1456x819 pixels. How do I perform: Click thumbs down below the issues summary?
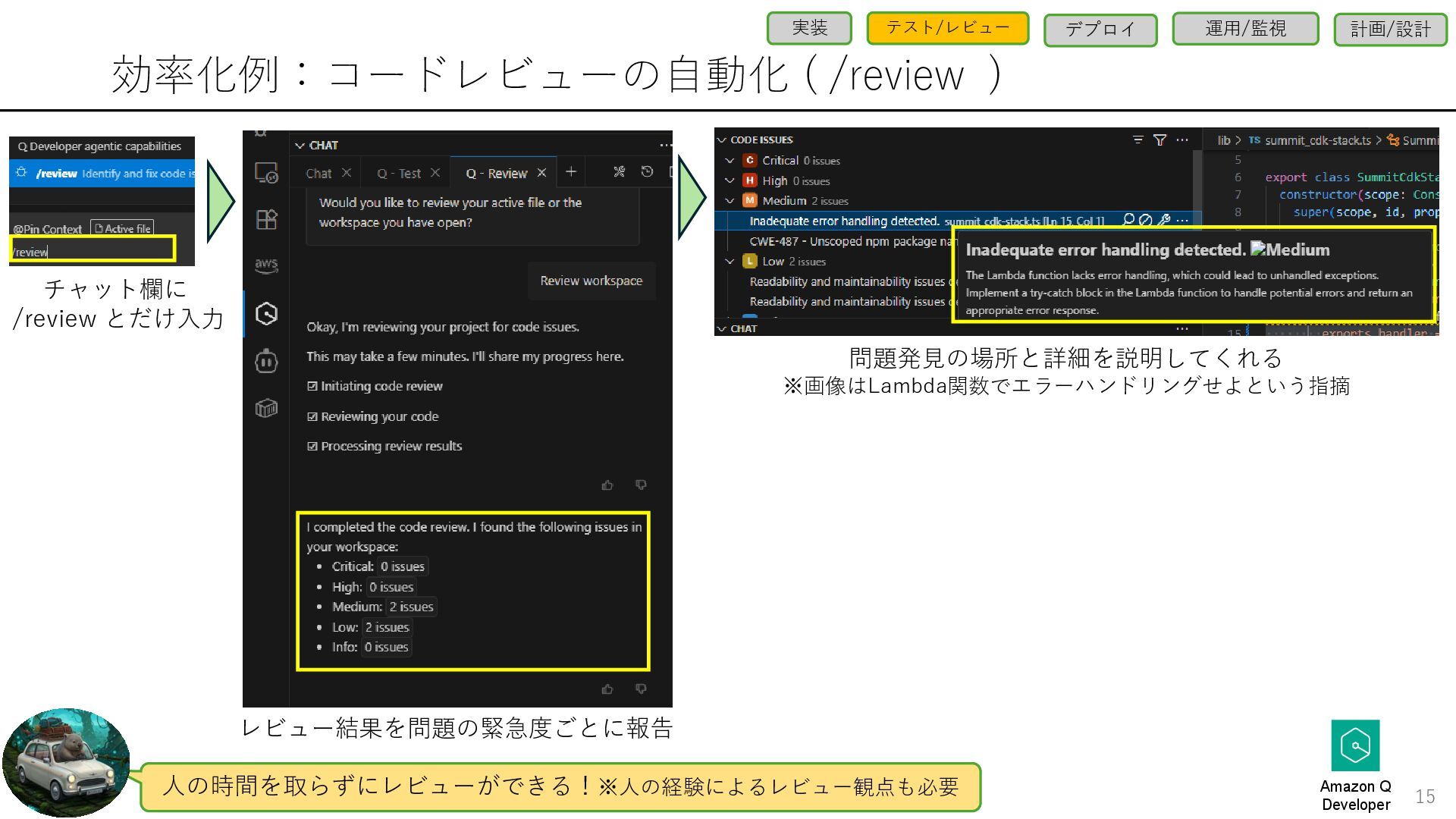click(641, 689)
